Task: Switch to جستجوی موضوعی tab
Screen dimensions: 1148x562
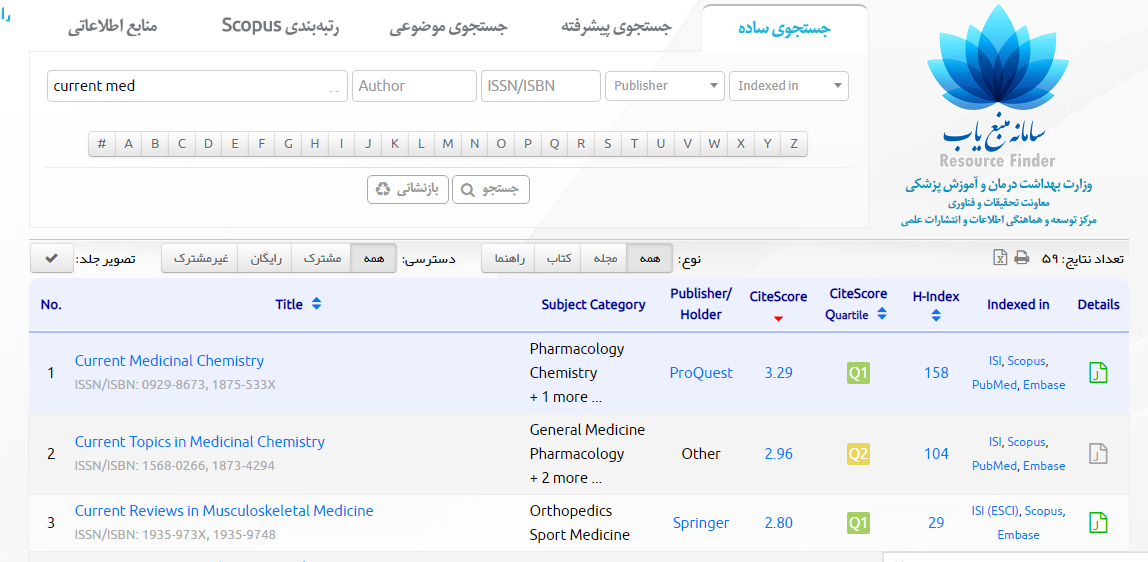Action: tap(448, 28)
